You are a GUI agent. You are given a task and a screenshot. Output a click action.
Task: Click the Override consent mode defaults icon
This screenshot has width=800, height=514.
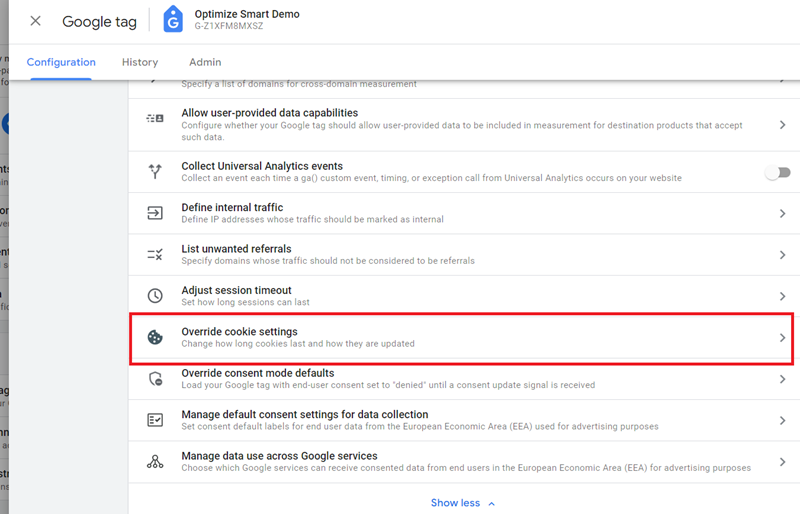[155, 379]
